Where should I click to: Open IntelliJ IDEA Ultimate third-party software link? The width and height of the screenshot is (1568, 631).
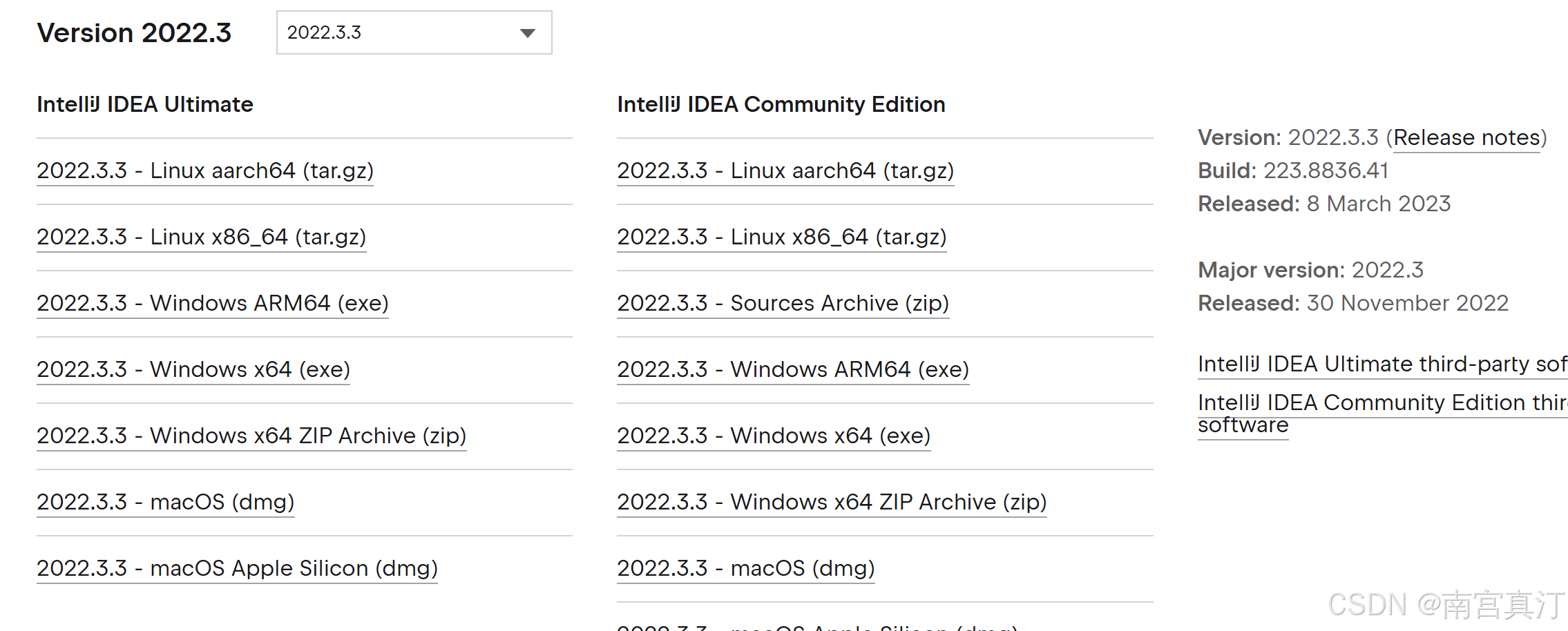tap(1381, 364)
